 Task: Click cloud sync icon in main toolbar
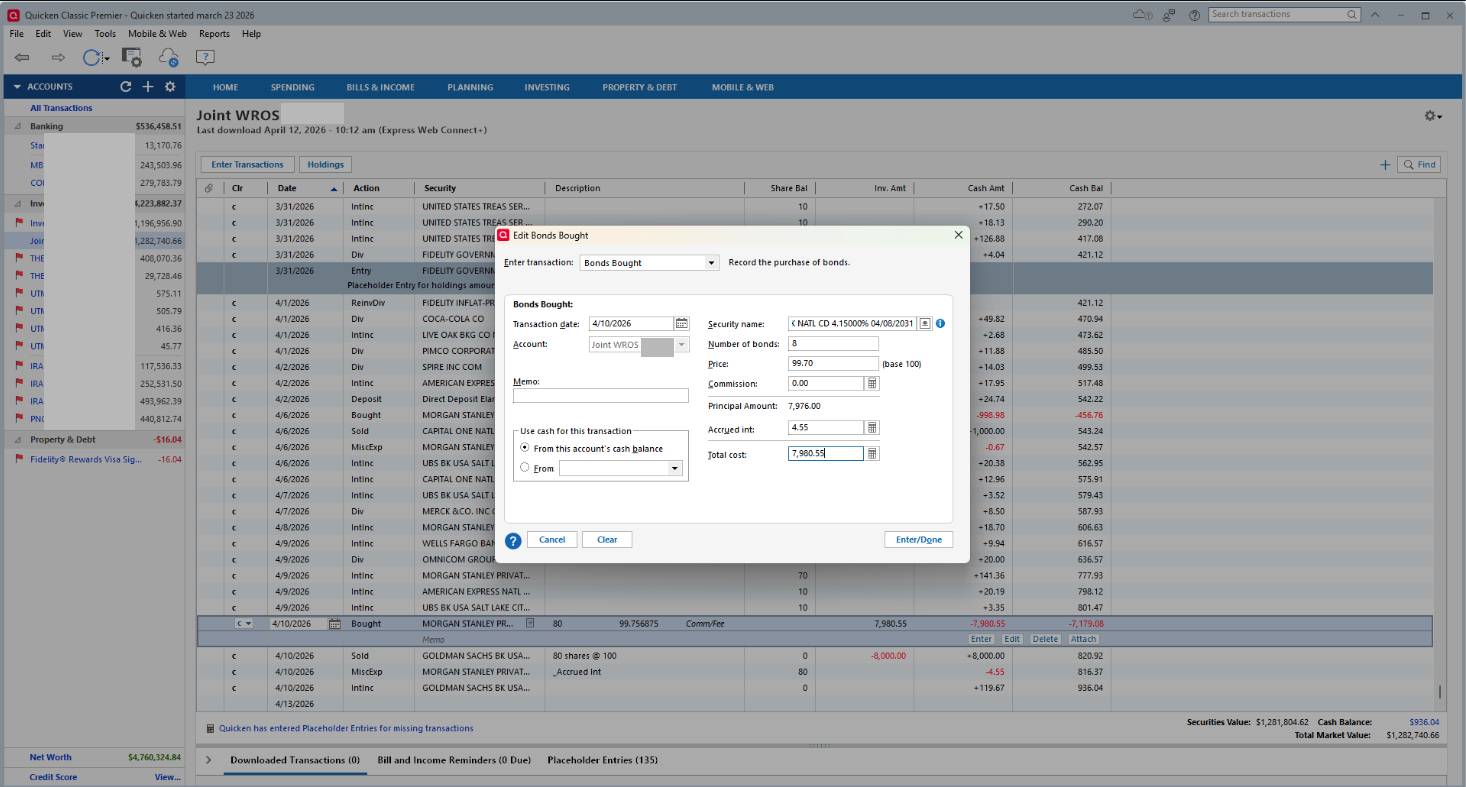pyautogui.click(x=168, y=57)
